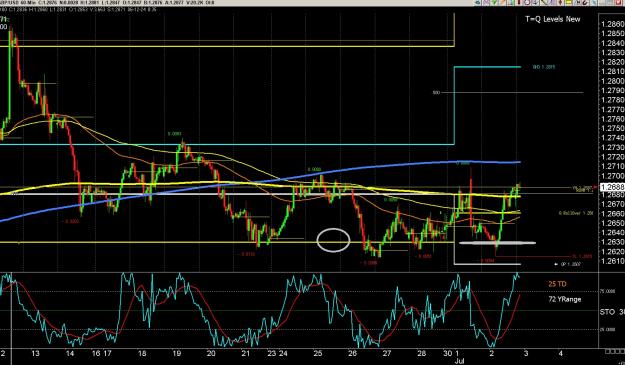Click date axis label 30
The image size is (625, 365).
448,353
